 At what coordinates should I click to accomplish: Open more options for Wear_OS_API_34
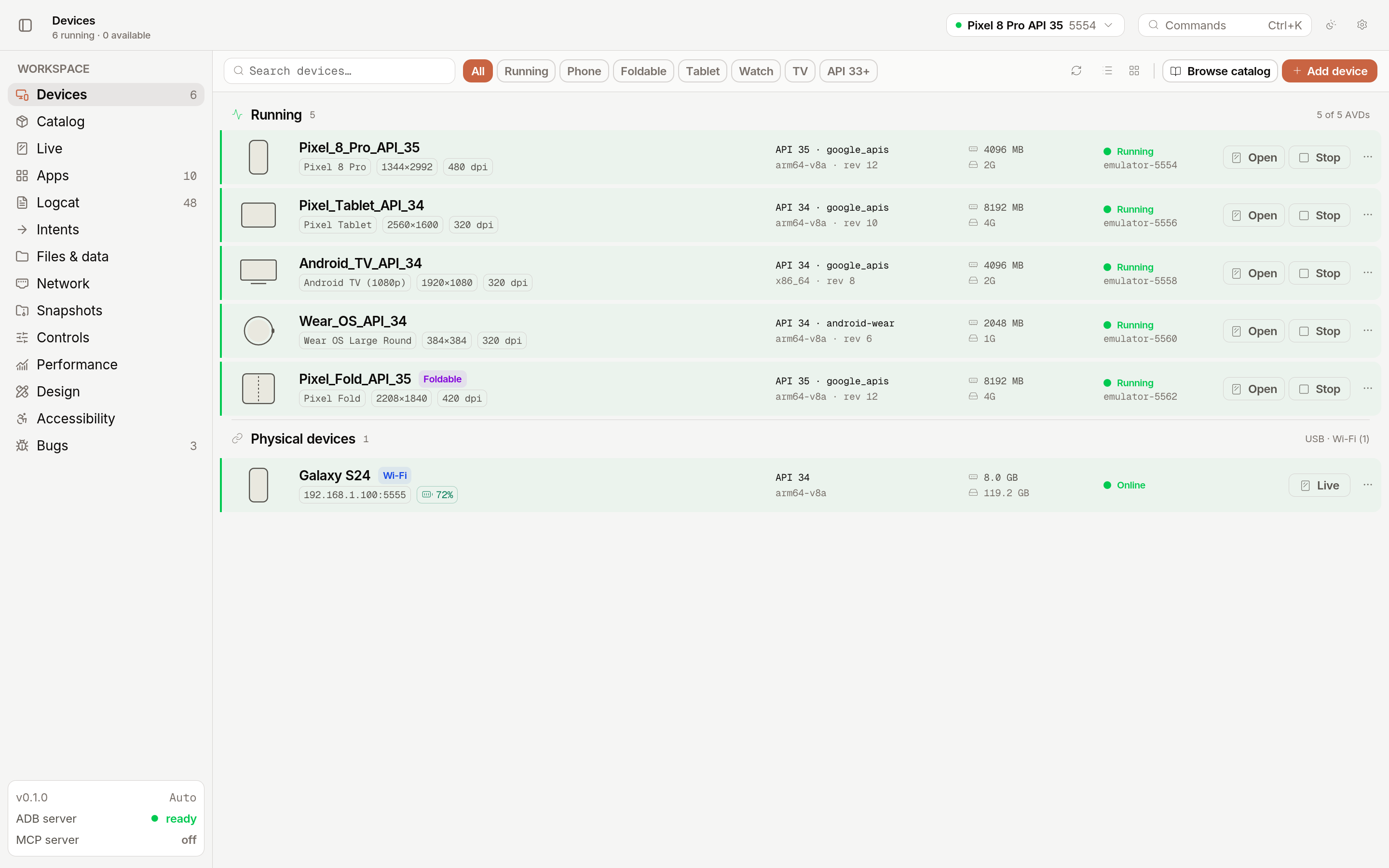coord(1368,331)
